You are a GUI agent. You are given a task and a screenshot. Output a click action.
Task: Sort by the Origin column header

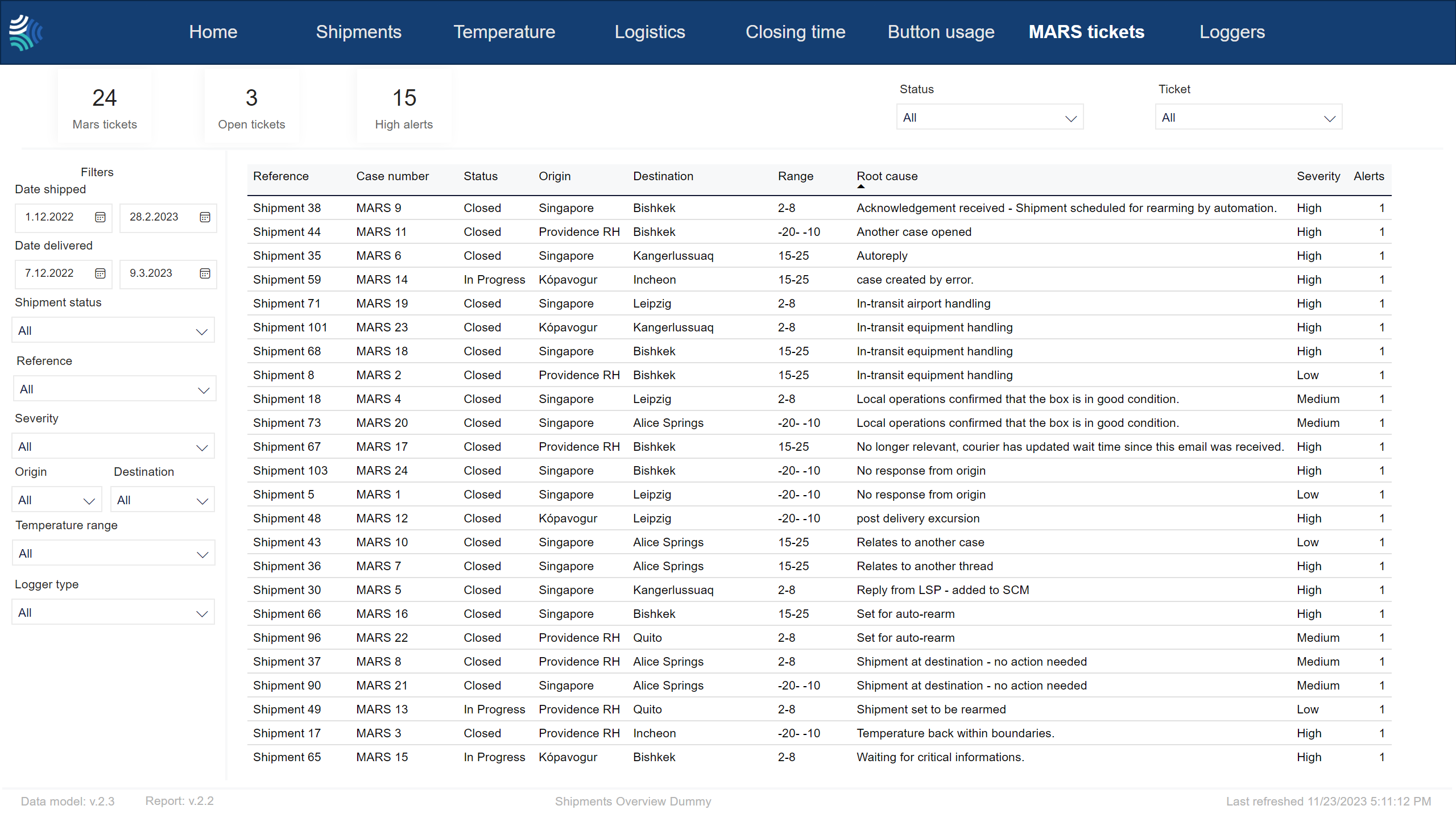[x=555, y=176]
